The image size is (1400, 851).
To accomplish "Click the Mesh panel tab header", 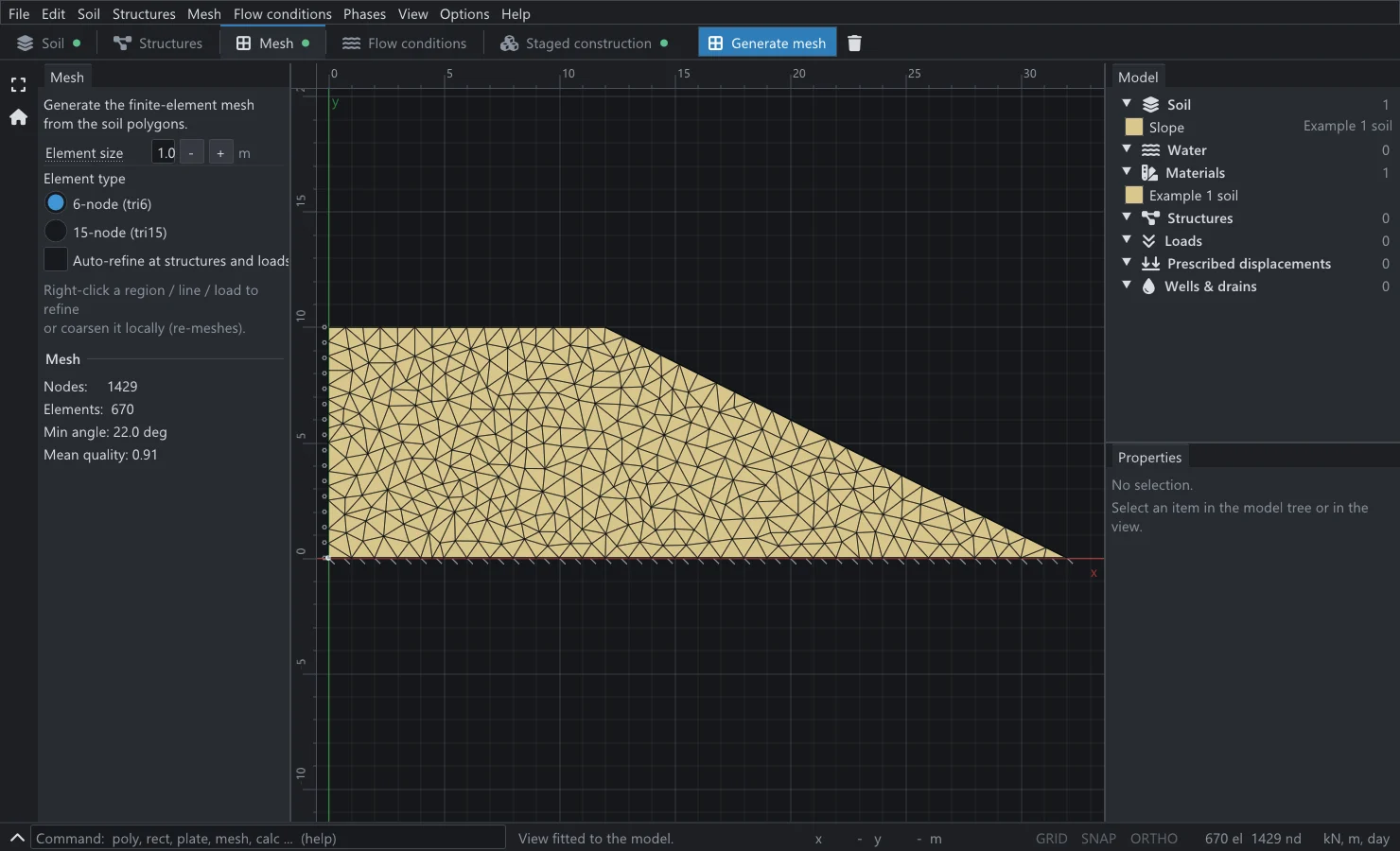I will tap(67, 78).
